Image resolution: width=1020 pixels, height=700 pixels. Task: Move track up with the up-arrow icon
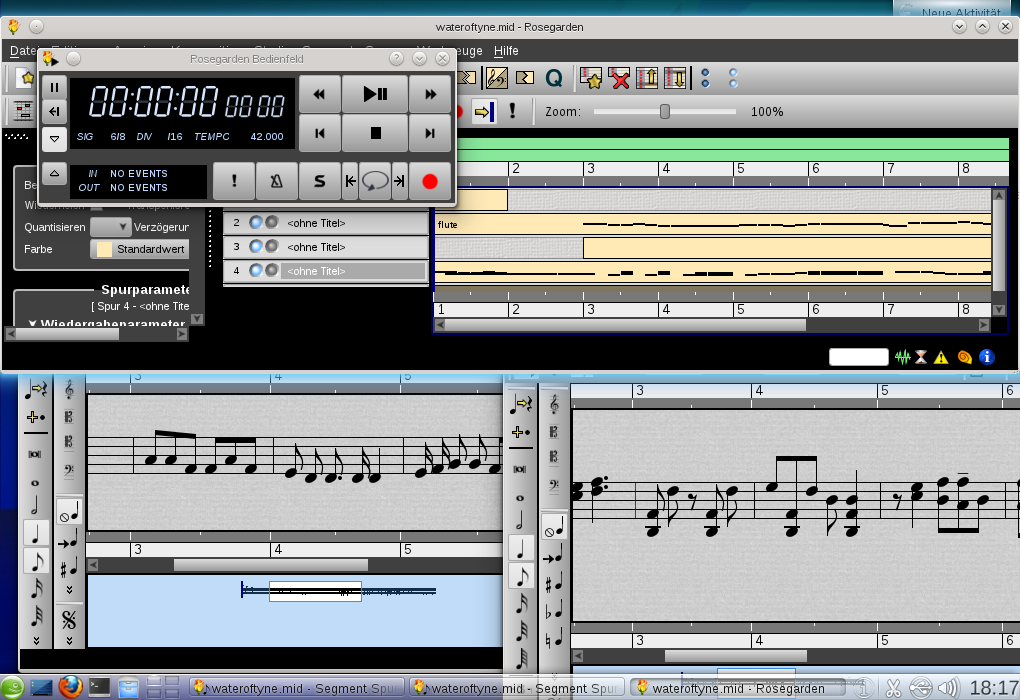click(x=647, y=79)
